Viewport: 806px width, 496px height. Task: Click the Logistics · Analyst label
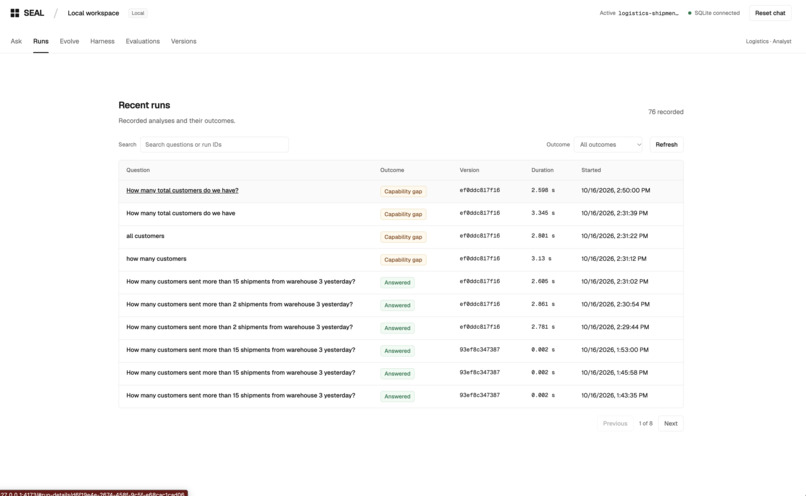(768, 41)
